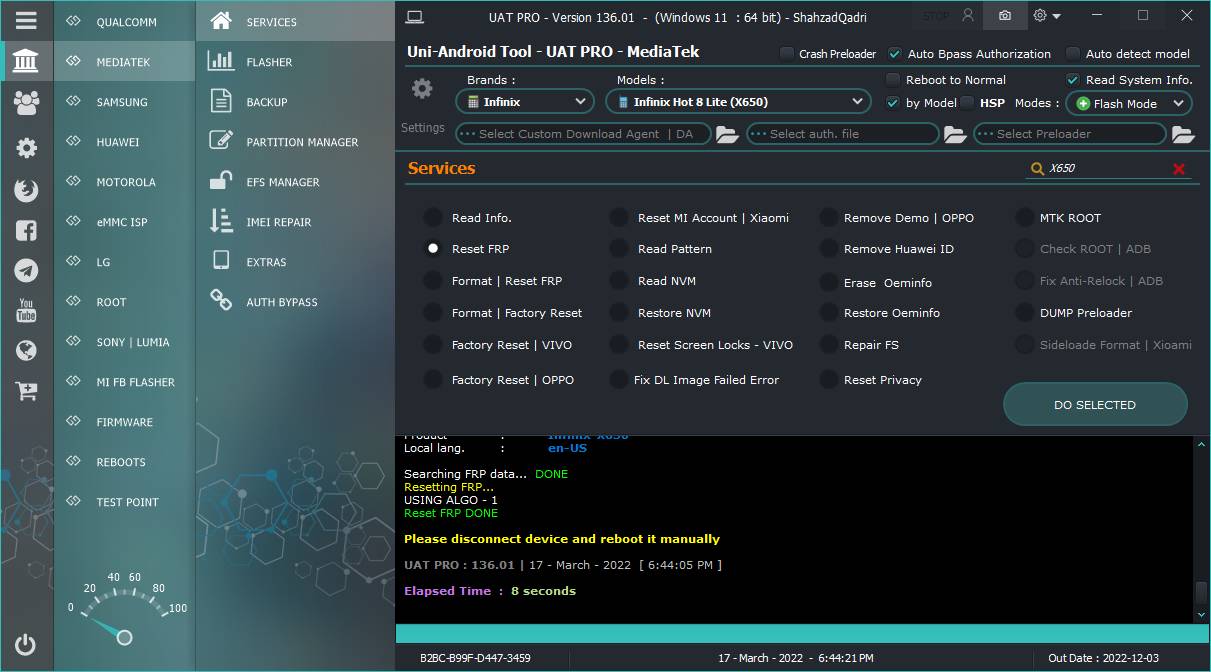This screenshot has width=1211, height=672.
Task: Browse folder for auth file
Action: [x=955, y=134]
